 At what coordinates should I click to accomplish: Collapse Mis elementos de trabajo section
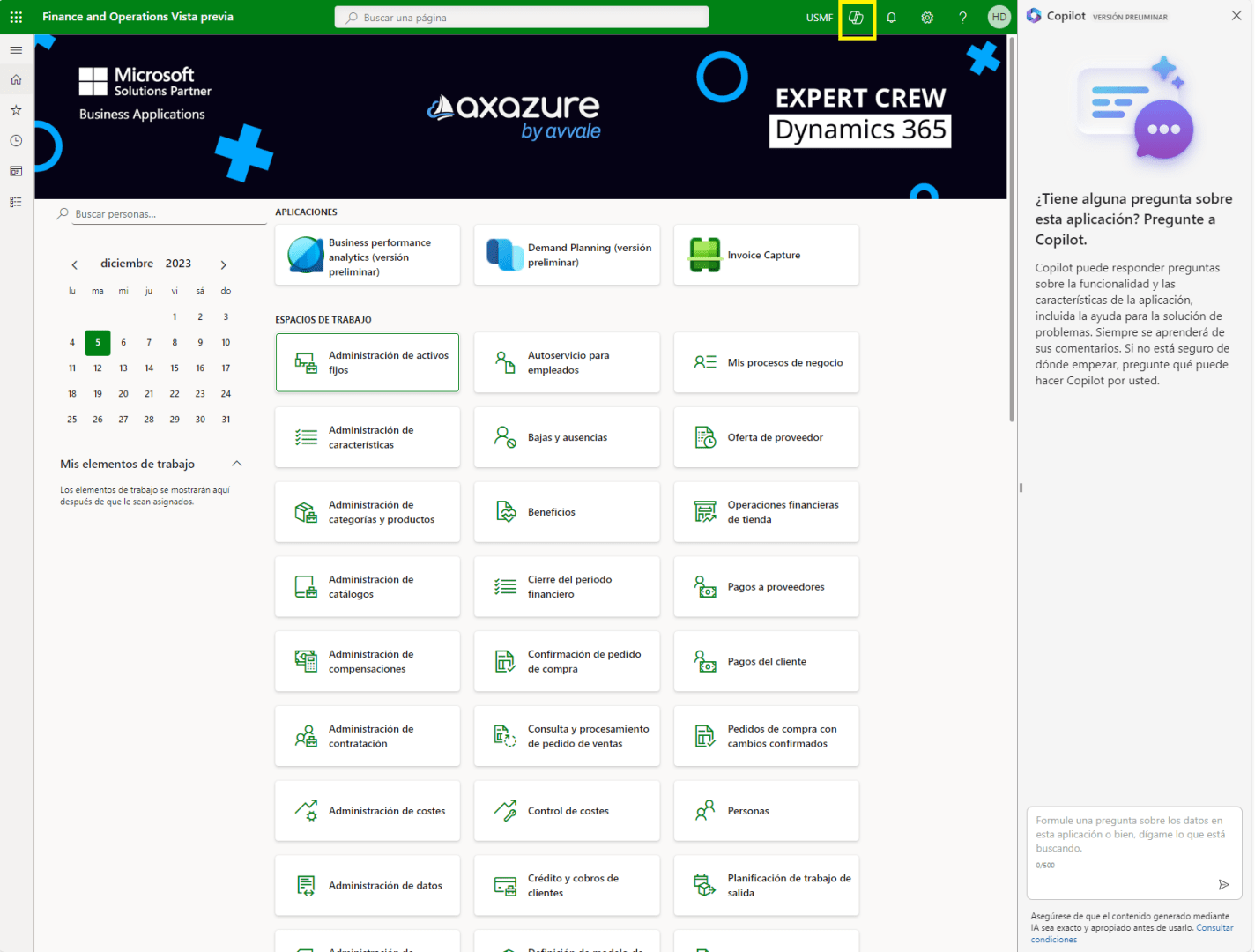(x=236, y=464)
